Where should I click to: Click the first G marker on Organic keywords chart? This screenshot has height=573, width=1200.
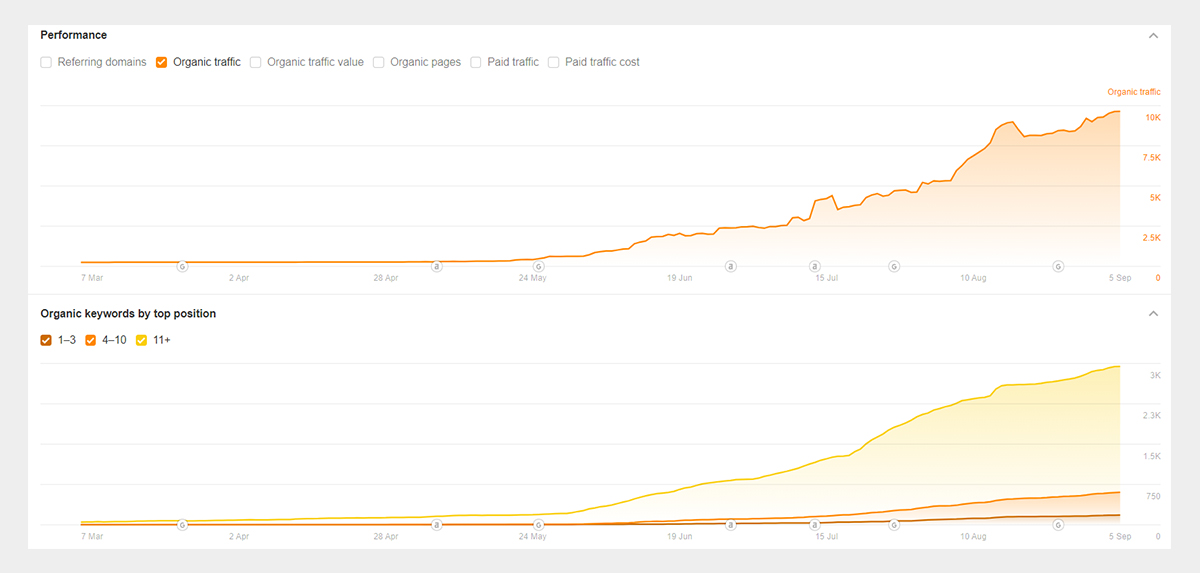click(x=182, y=524)
